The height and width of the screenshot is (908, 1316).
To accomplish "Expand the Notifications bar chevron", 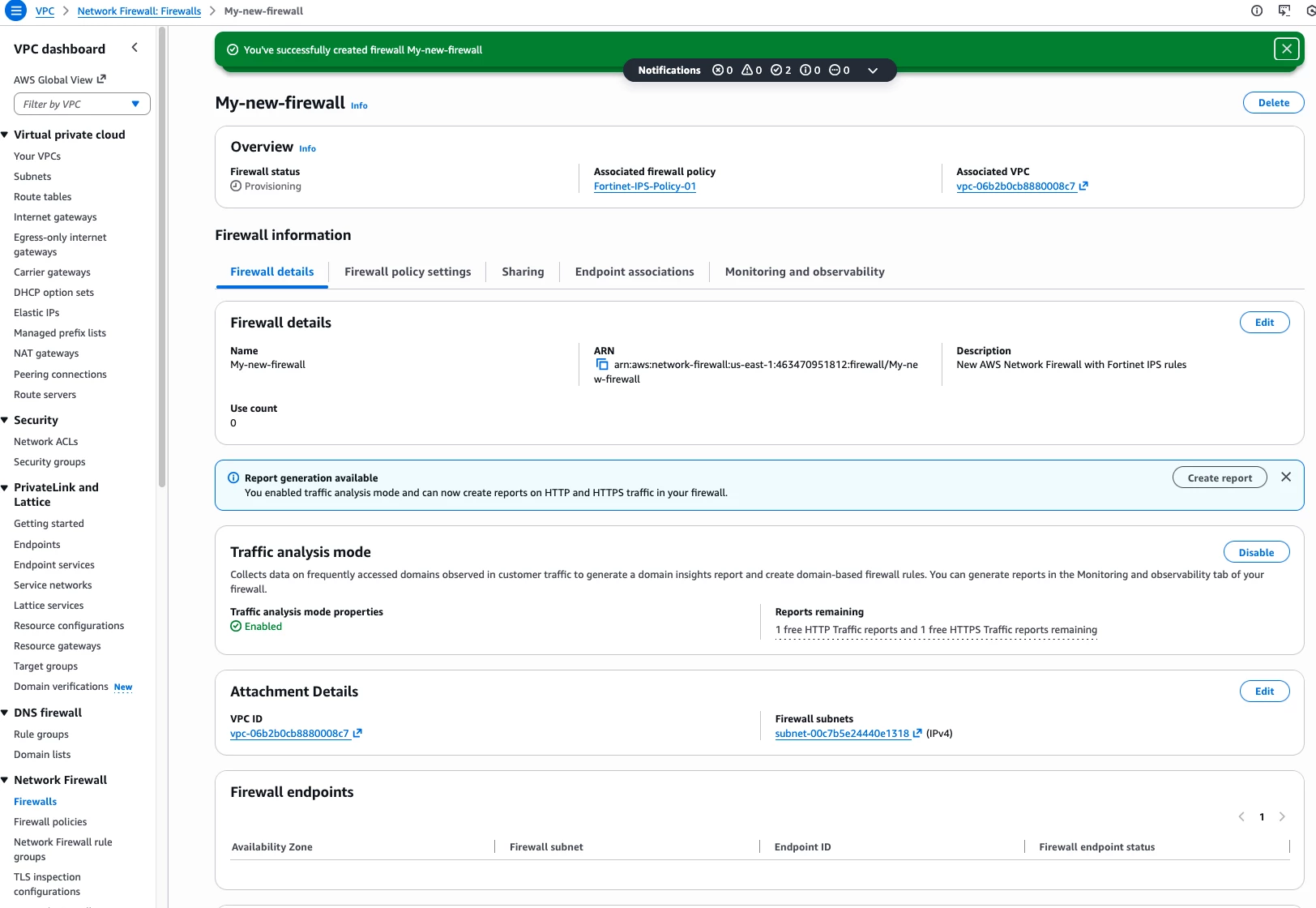I will pos(873,71).
